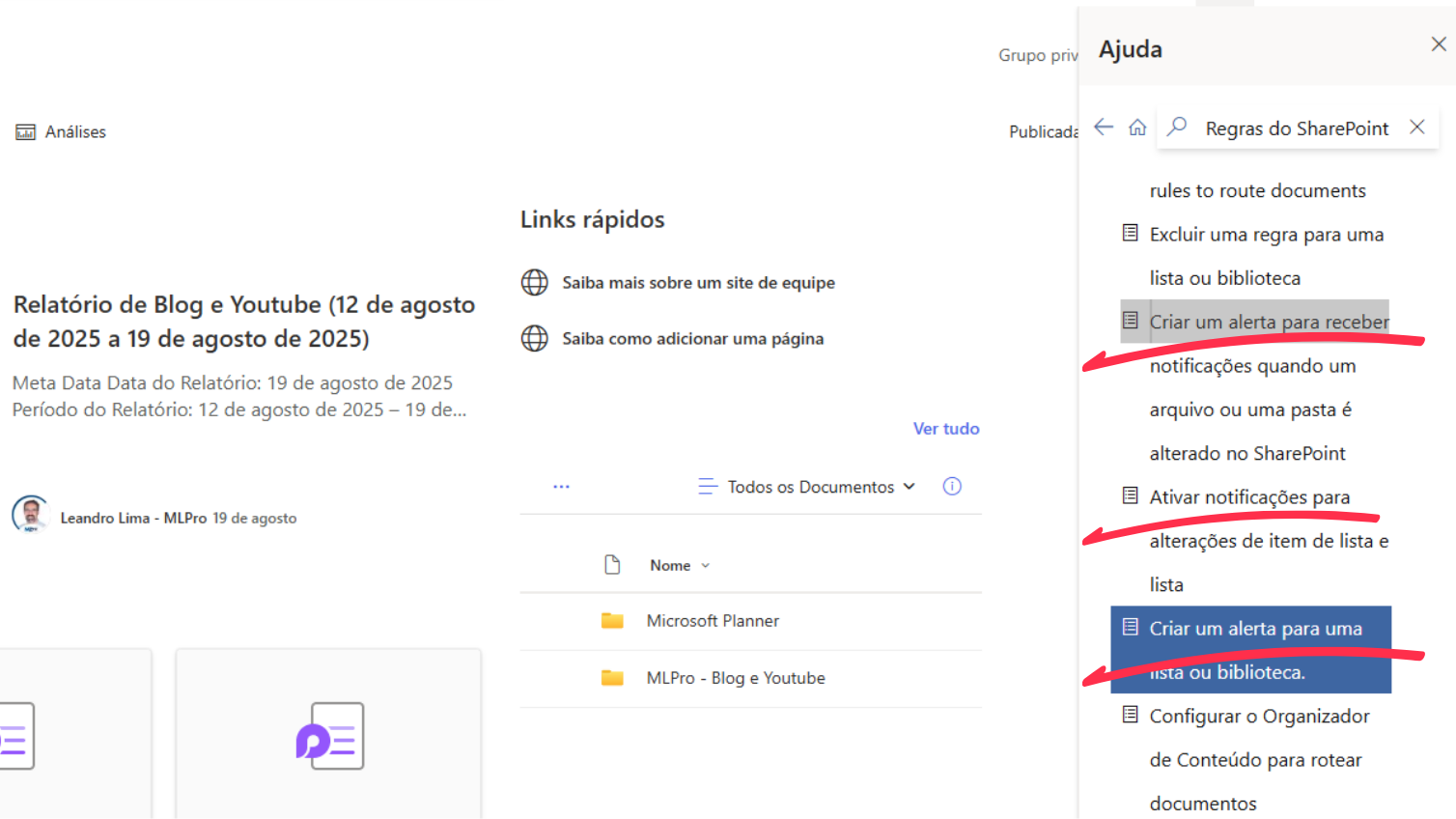Image resolution: width=1456 pixels, height=819 pixels.
Task: Click 'Ver tudo' in Links rápidos
Action: point(945,429)
